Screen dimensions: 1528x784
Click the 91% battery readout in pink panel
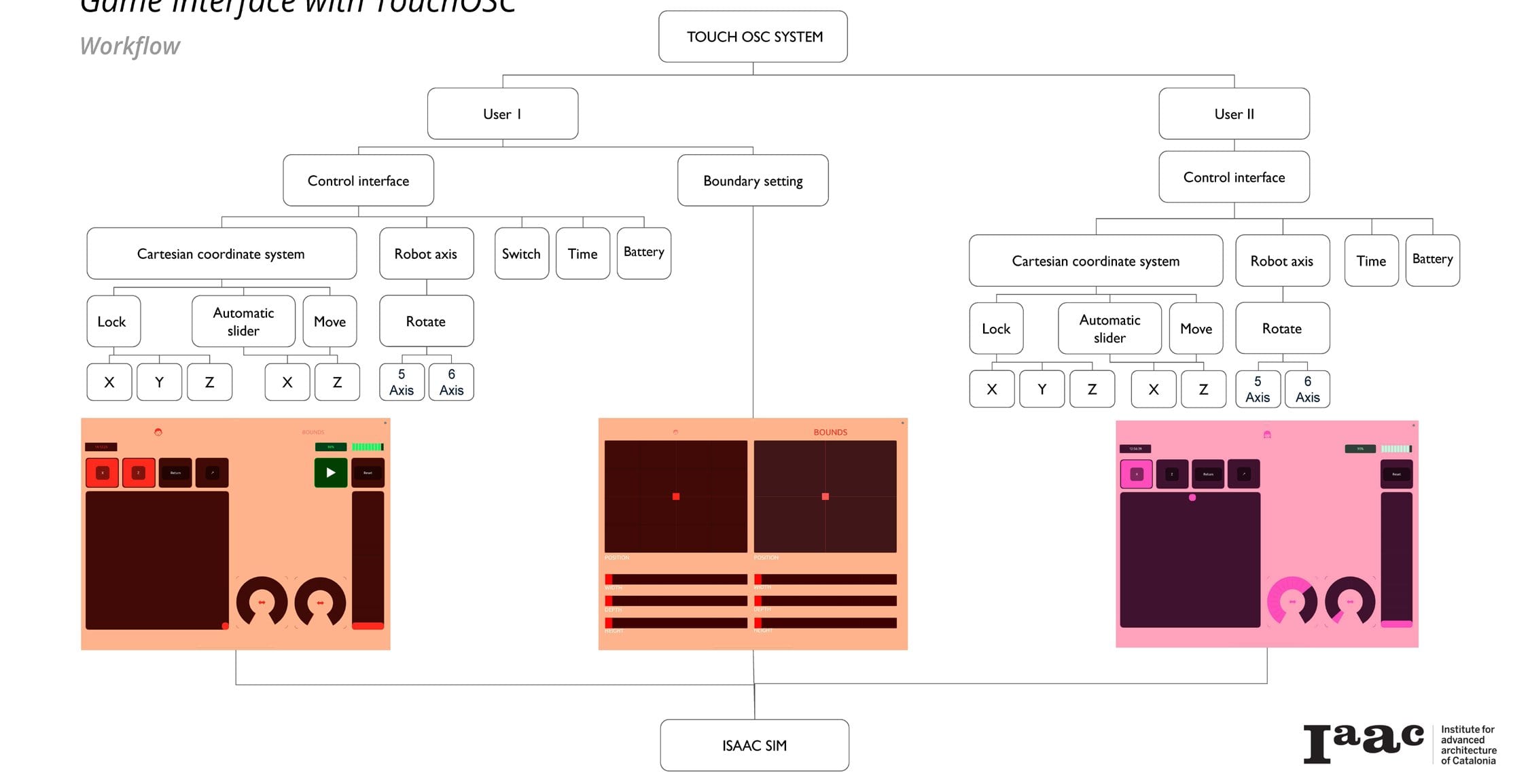(x=1360, y=448)
